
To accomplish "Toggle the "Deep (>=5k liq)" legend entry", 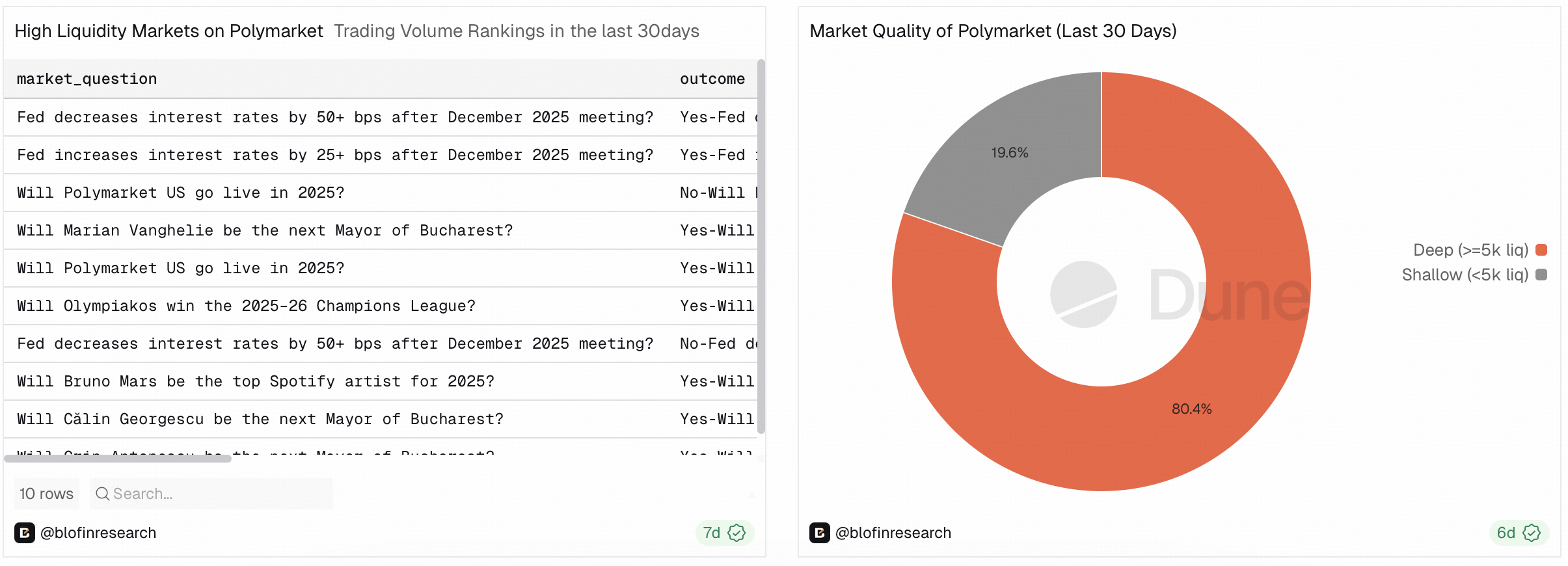I will click(1470, 250).
